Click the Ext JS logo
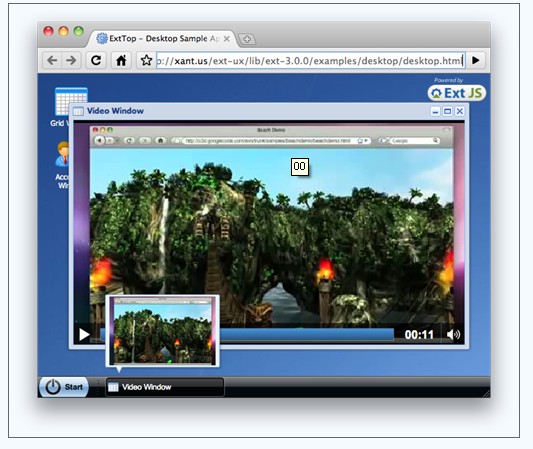This screenshot has height=449, width=533. [x=457, y=93]
